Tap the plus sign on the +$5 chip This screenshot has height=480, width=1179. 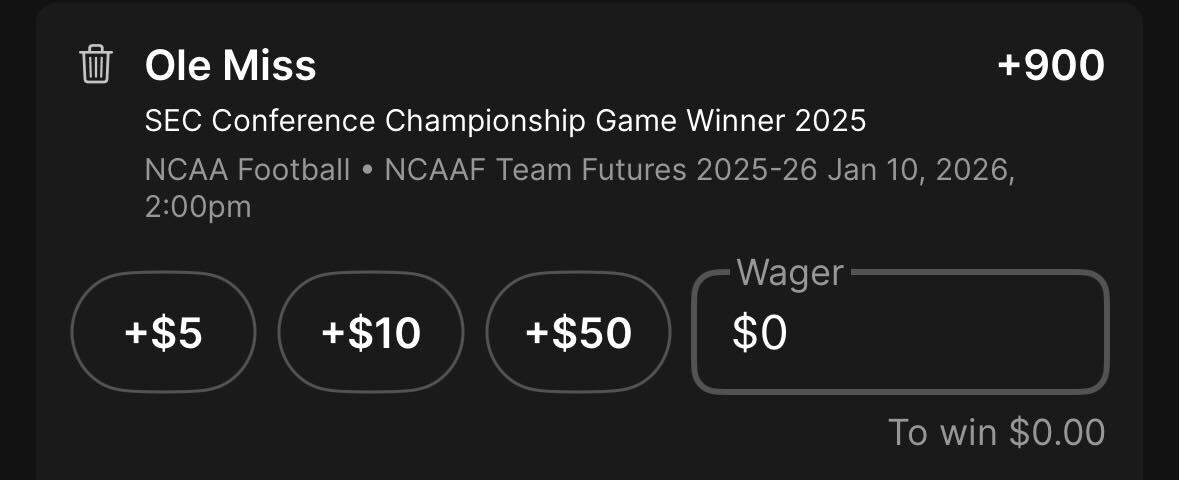pyautogui.click(x=137, y=333)
